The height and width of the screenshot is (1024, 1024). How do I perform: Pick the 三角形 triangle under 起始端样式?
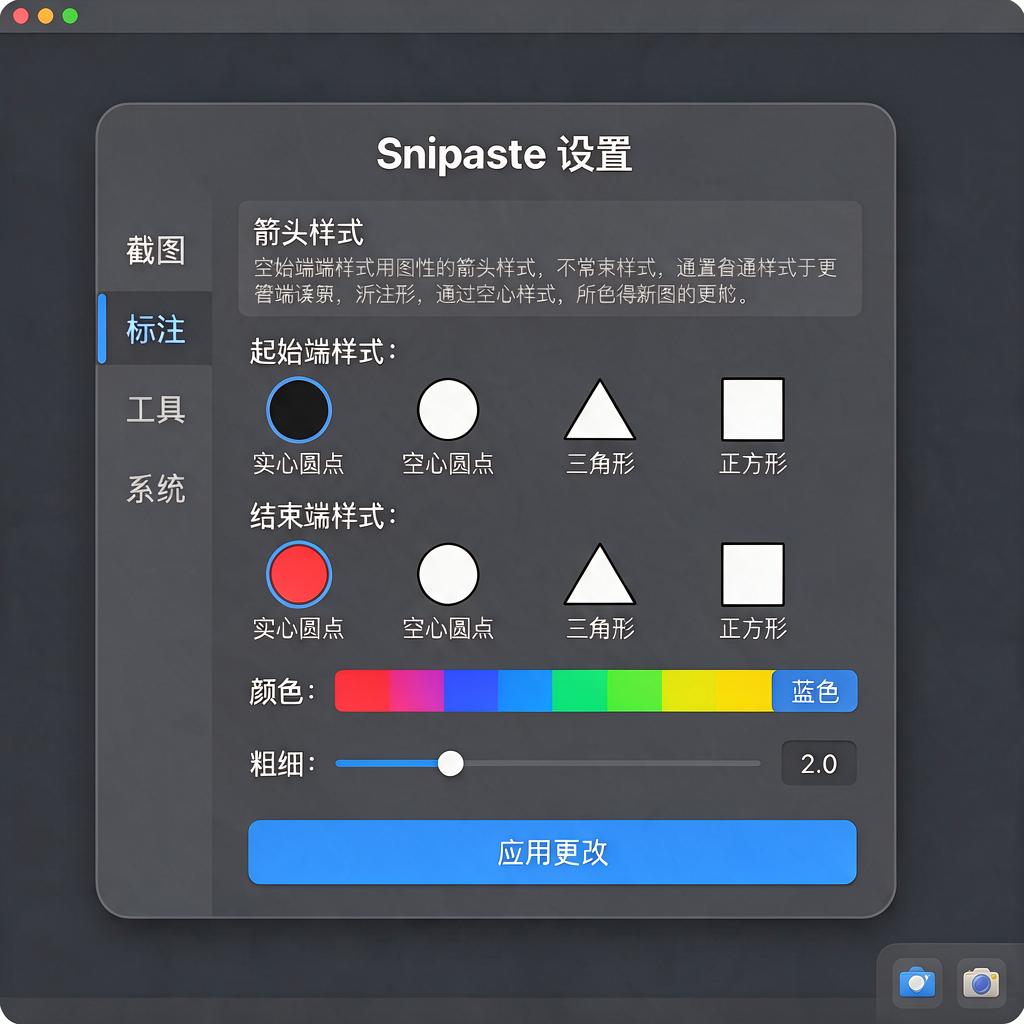(x=600, y=410)
